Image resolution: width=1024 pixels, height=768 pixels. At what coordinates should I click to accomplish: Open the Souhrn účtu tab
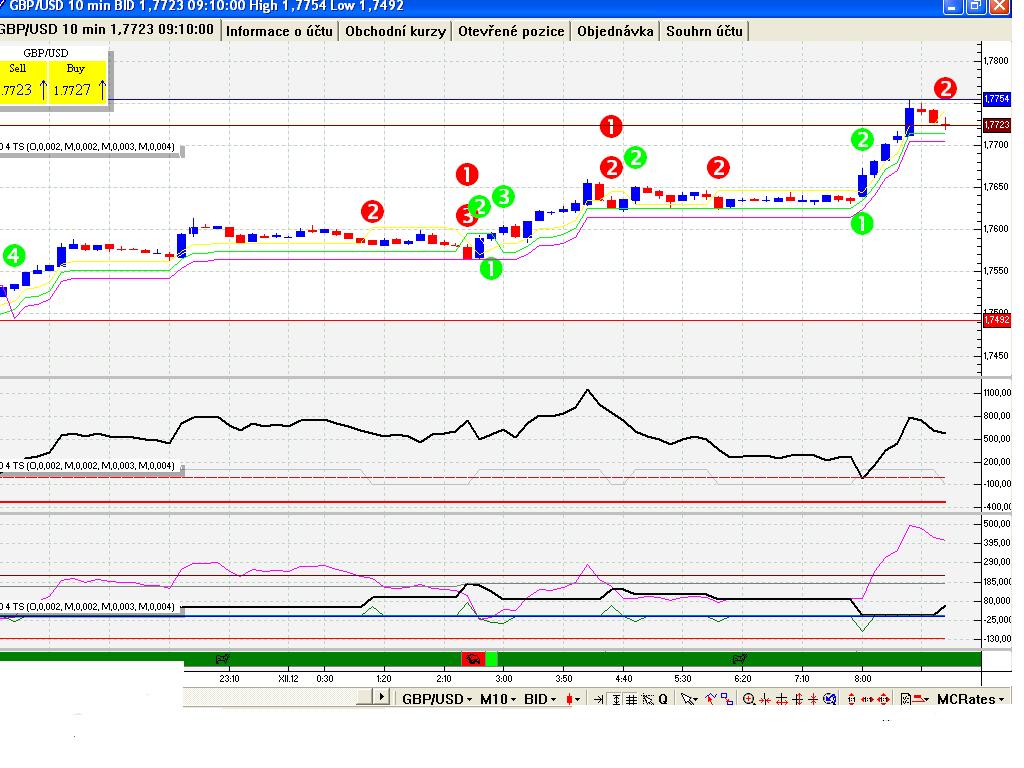pos(704,31)
